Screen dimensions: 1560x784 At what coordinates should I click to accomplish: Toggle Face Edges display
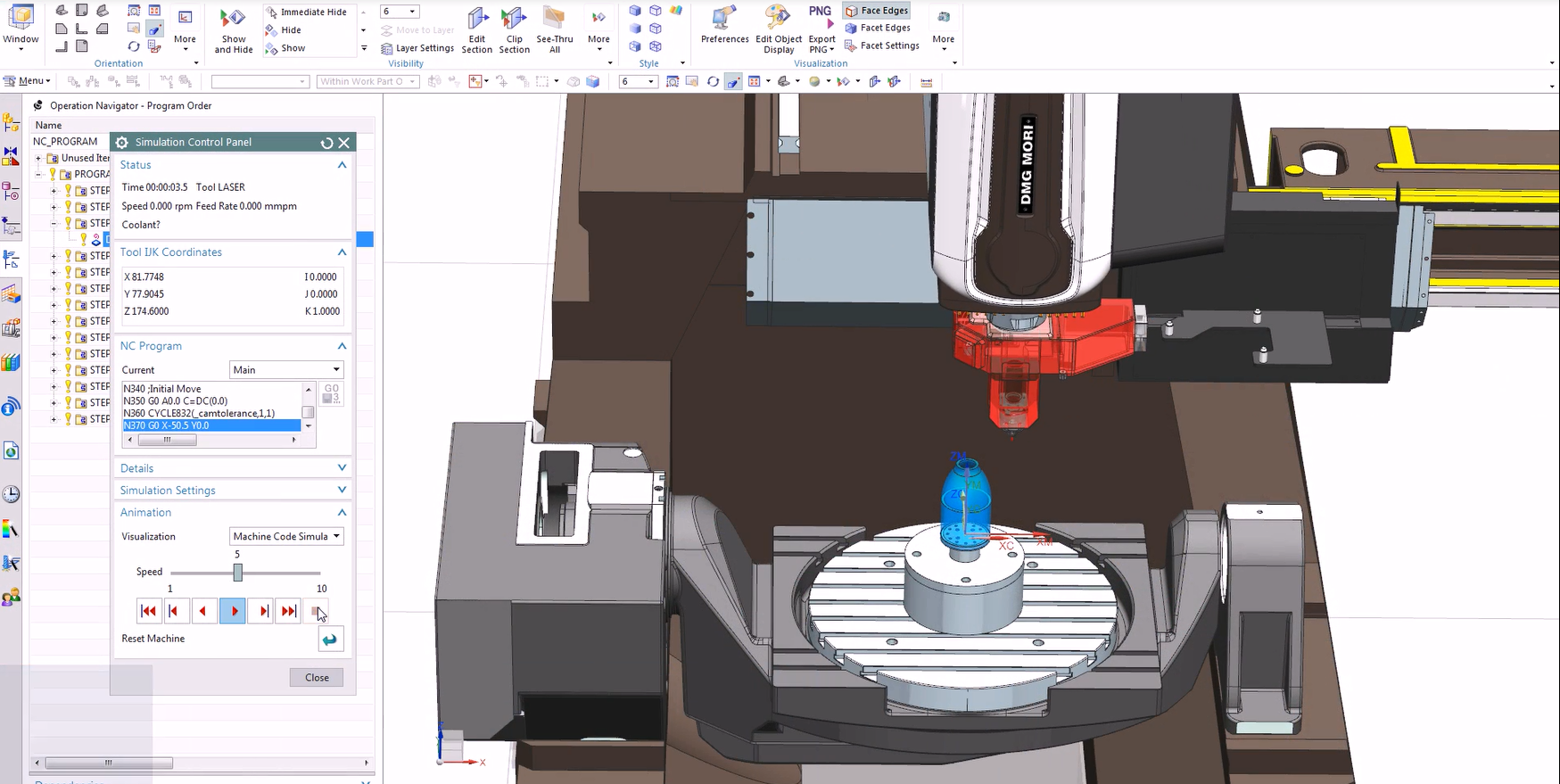876,11
